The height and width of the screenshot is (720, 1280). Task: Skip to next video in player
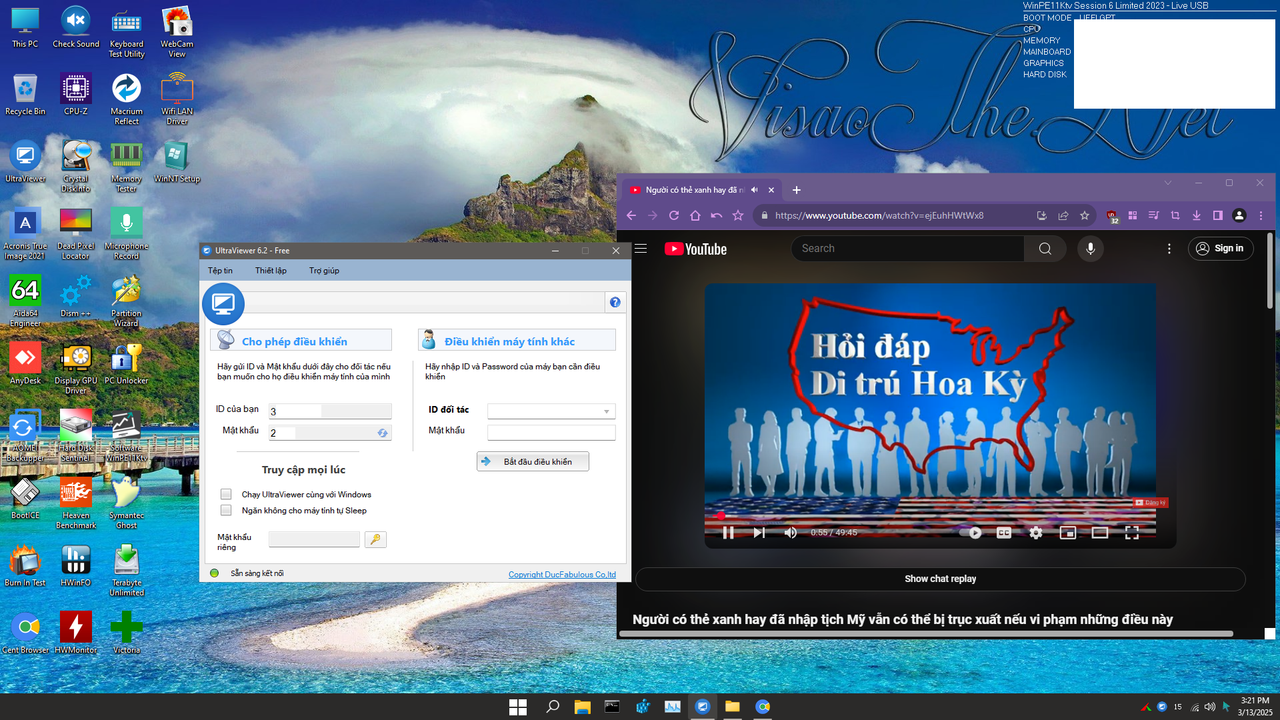click(759, 533)
